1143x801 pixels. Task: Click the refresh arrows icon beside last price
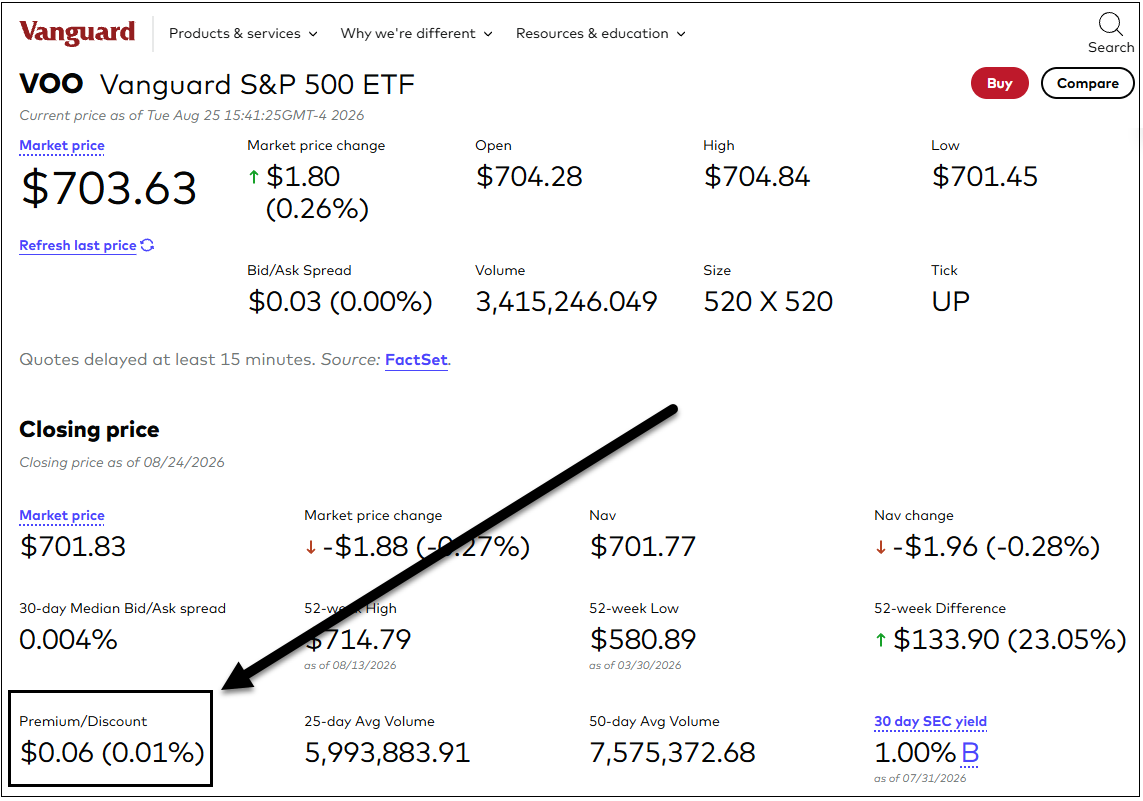point(147,245)
